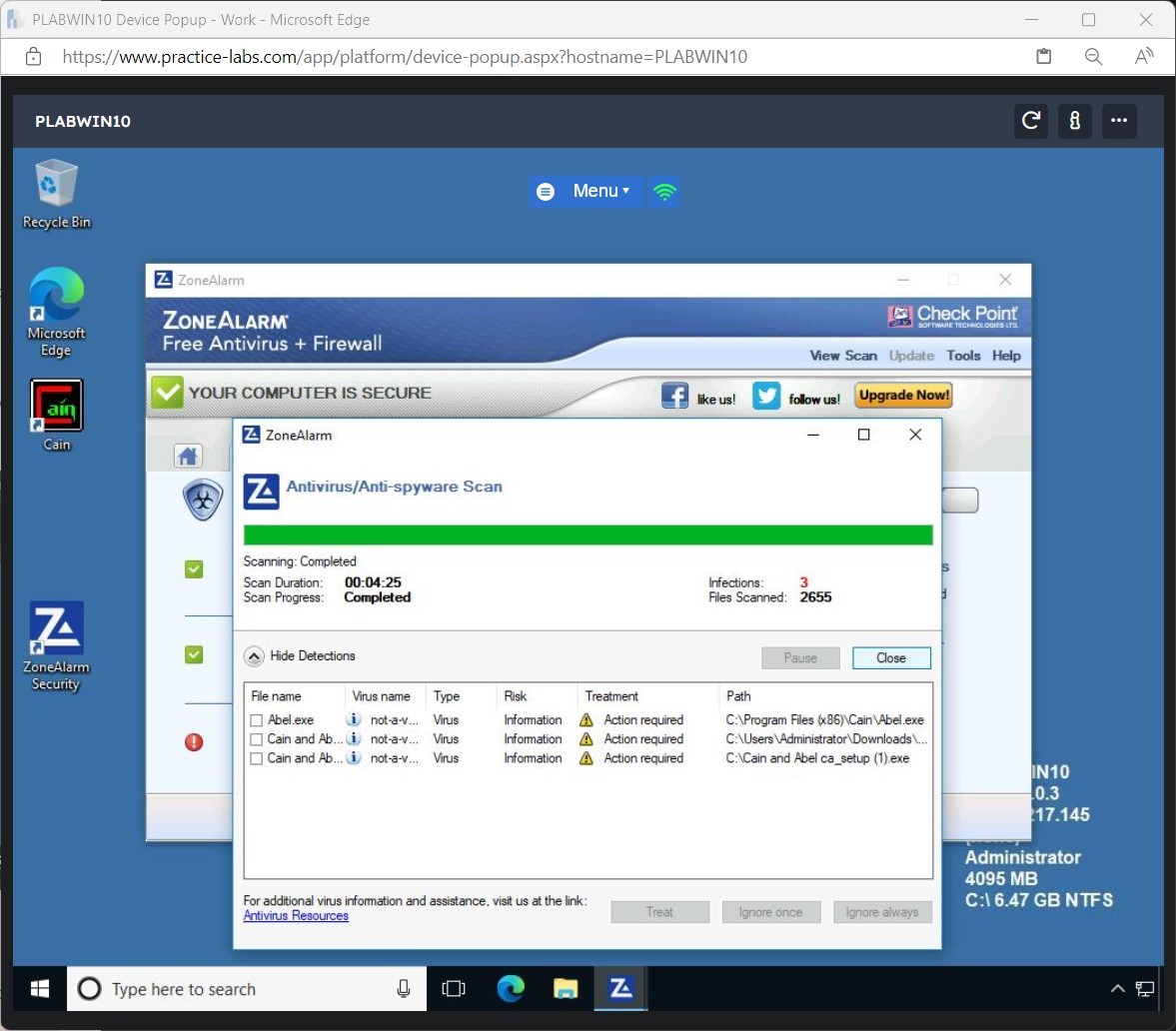The image size is (1176, 1031).
Task: Click the red alert icon in the sidebar
Action: pos(193,742)
